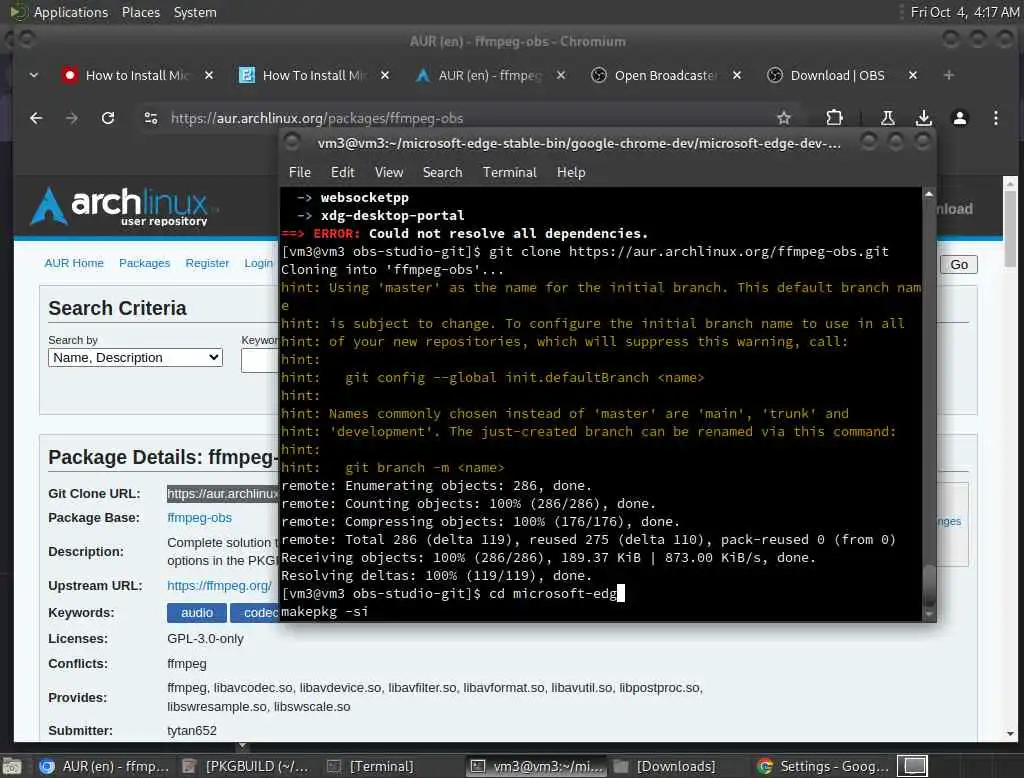The image size is (1024, 778).
Task: Open the Applications menu
Action: 71,12
